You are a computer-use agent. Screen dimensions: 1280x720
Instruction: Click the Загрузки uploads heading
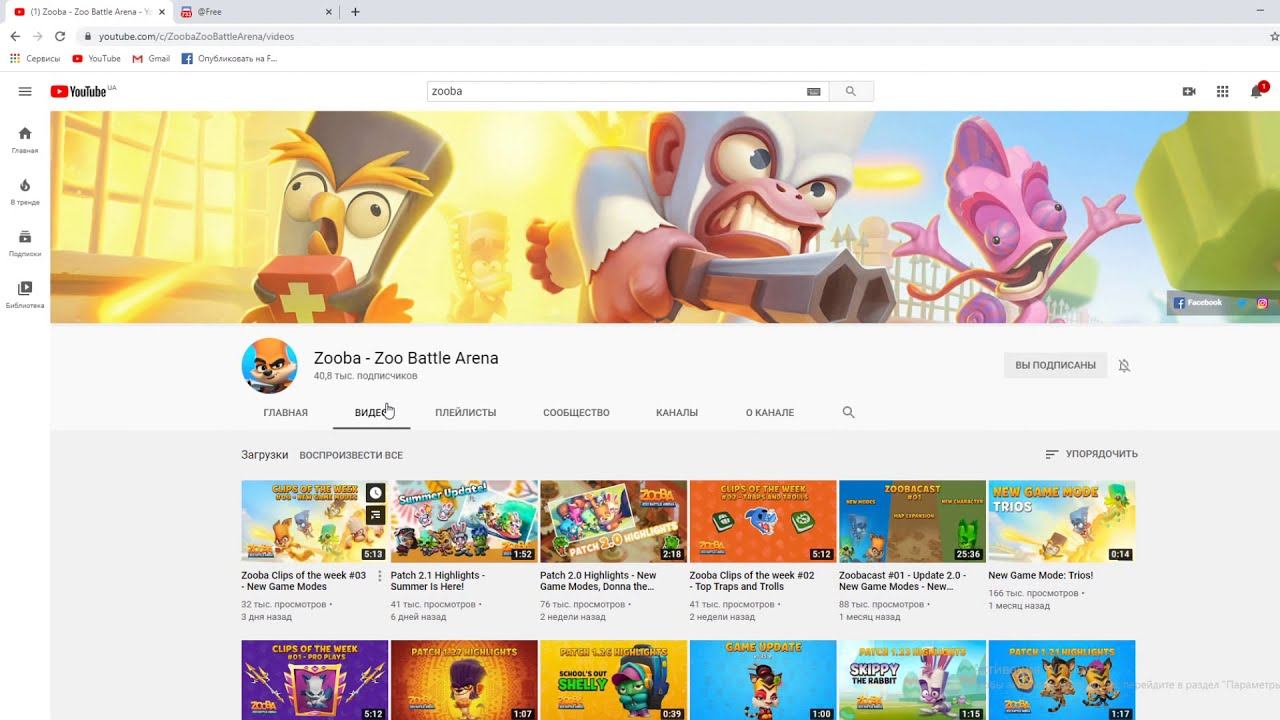(x=264, y=455)
